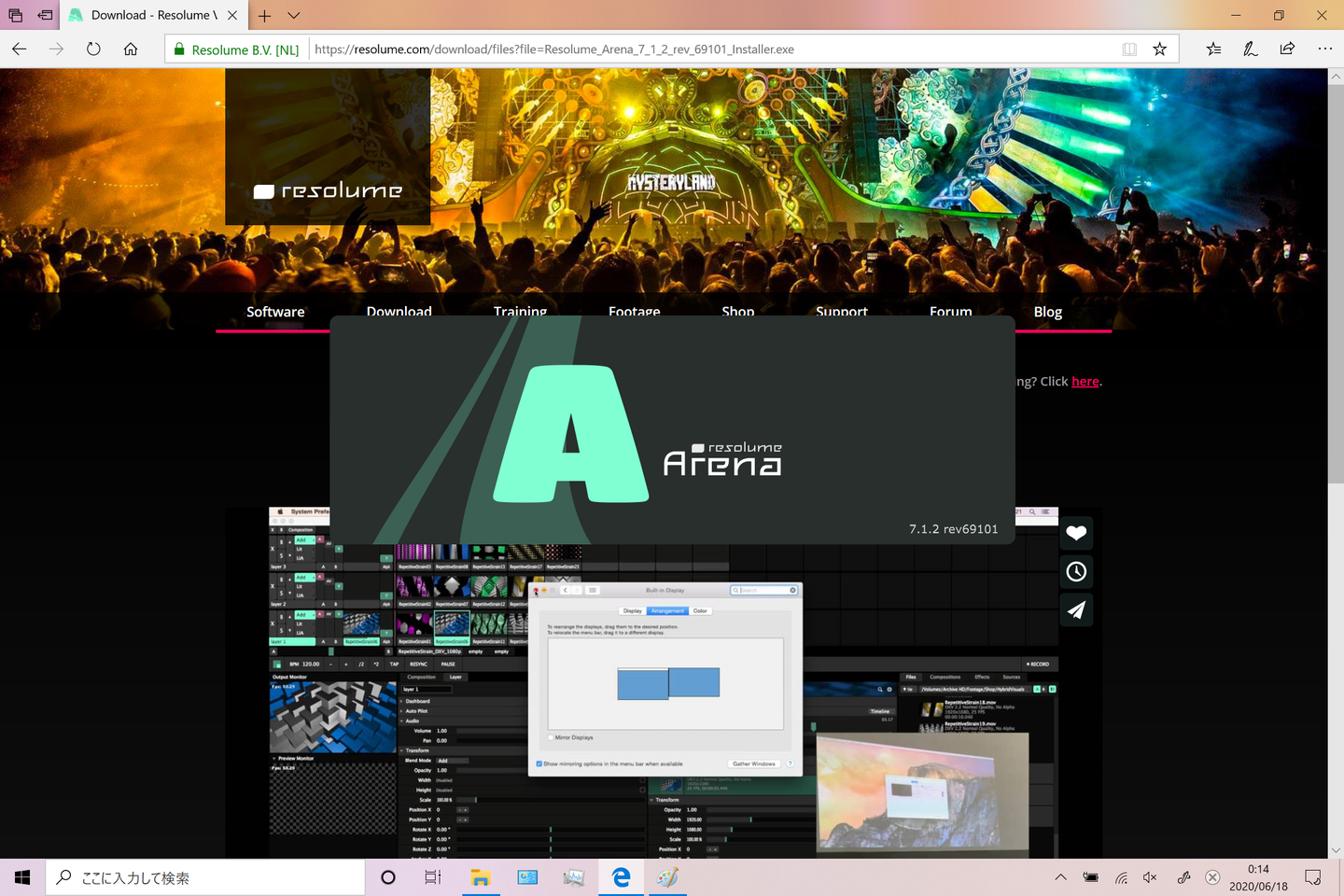Close the Download - Resolume tab
This screenshot has width=1344, height=896.
click(x=232, y=16)
